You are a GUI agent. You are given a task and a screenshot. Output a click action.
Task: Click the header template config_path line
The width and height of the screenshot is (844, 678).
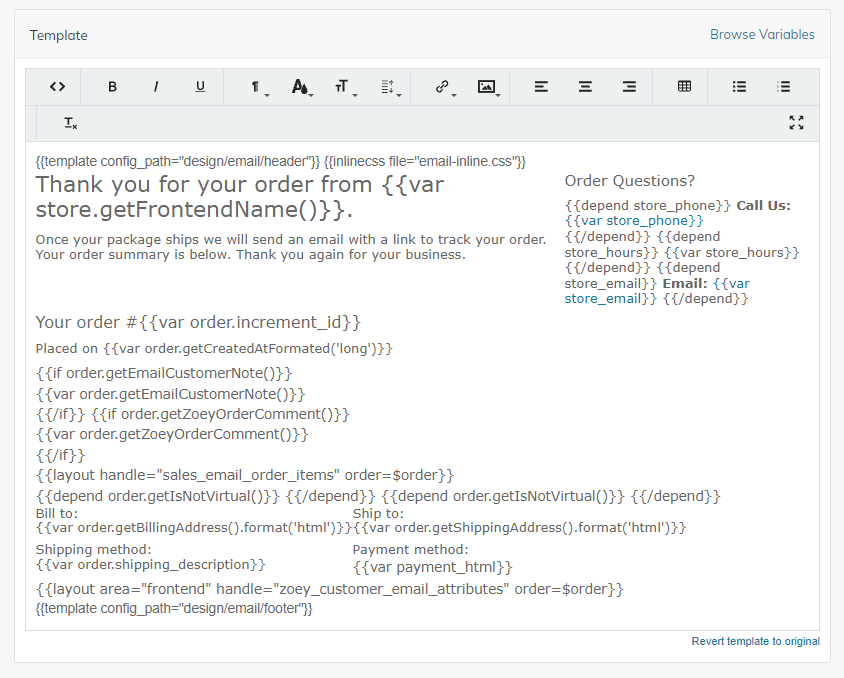pos(178,161)
